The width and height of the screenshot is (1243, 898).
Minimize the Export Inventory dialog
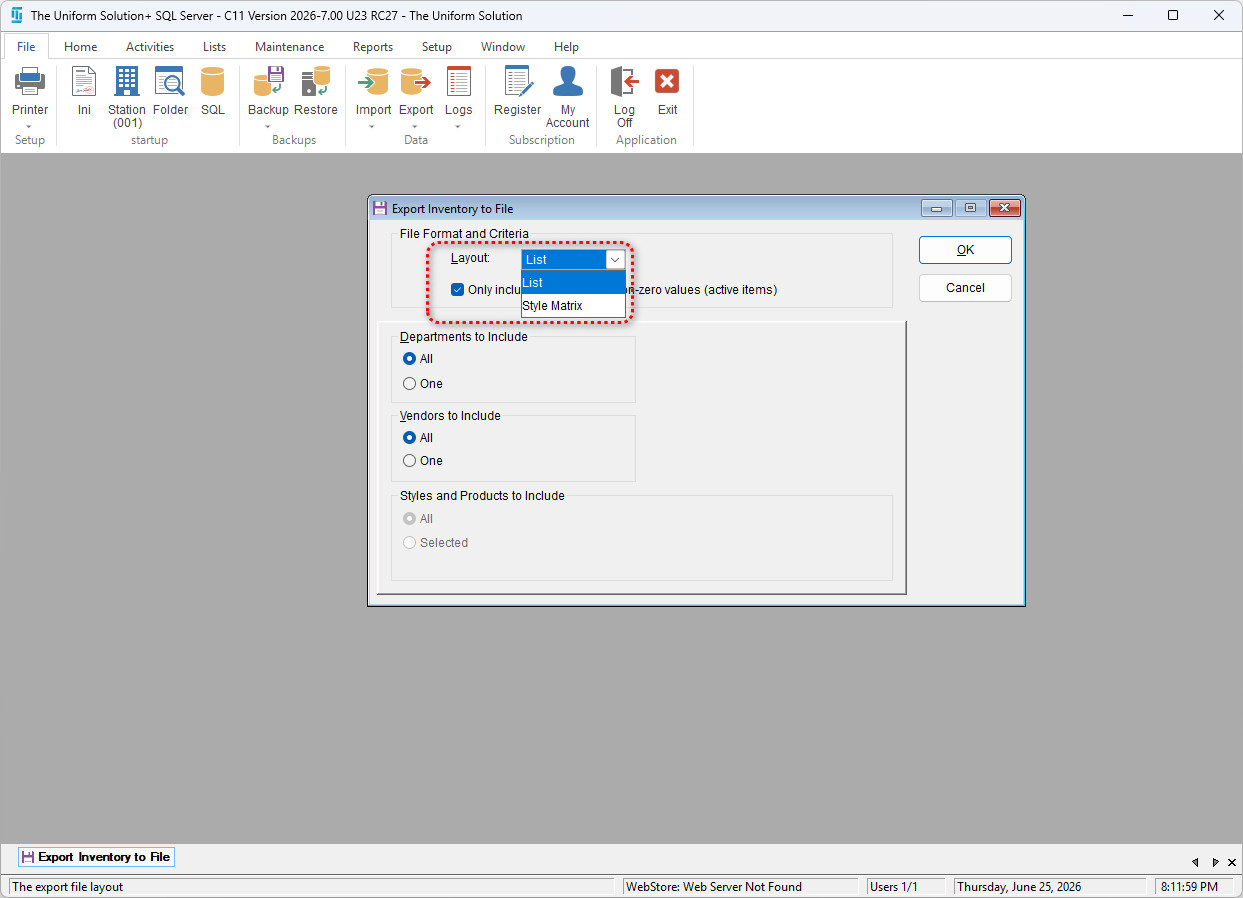tap(936, 208)
